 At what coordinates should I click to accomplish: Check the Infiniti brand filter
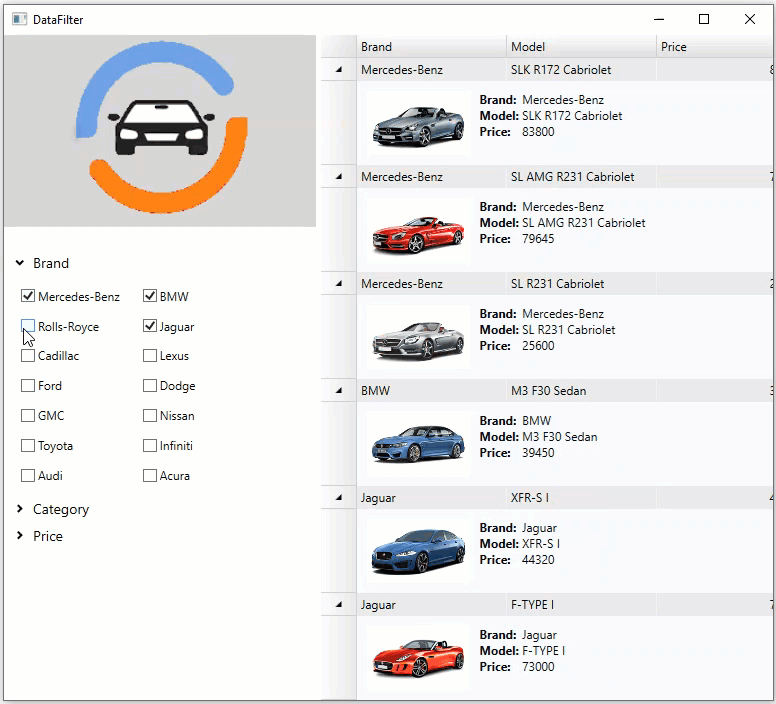point(149,446)
